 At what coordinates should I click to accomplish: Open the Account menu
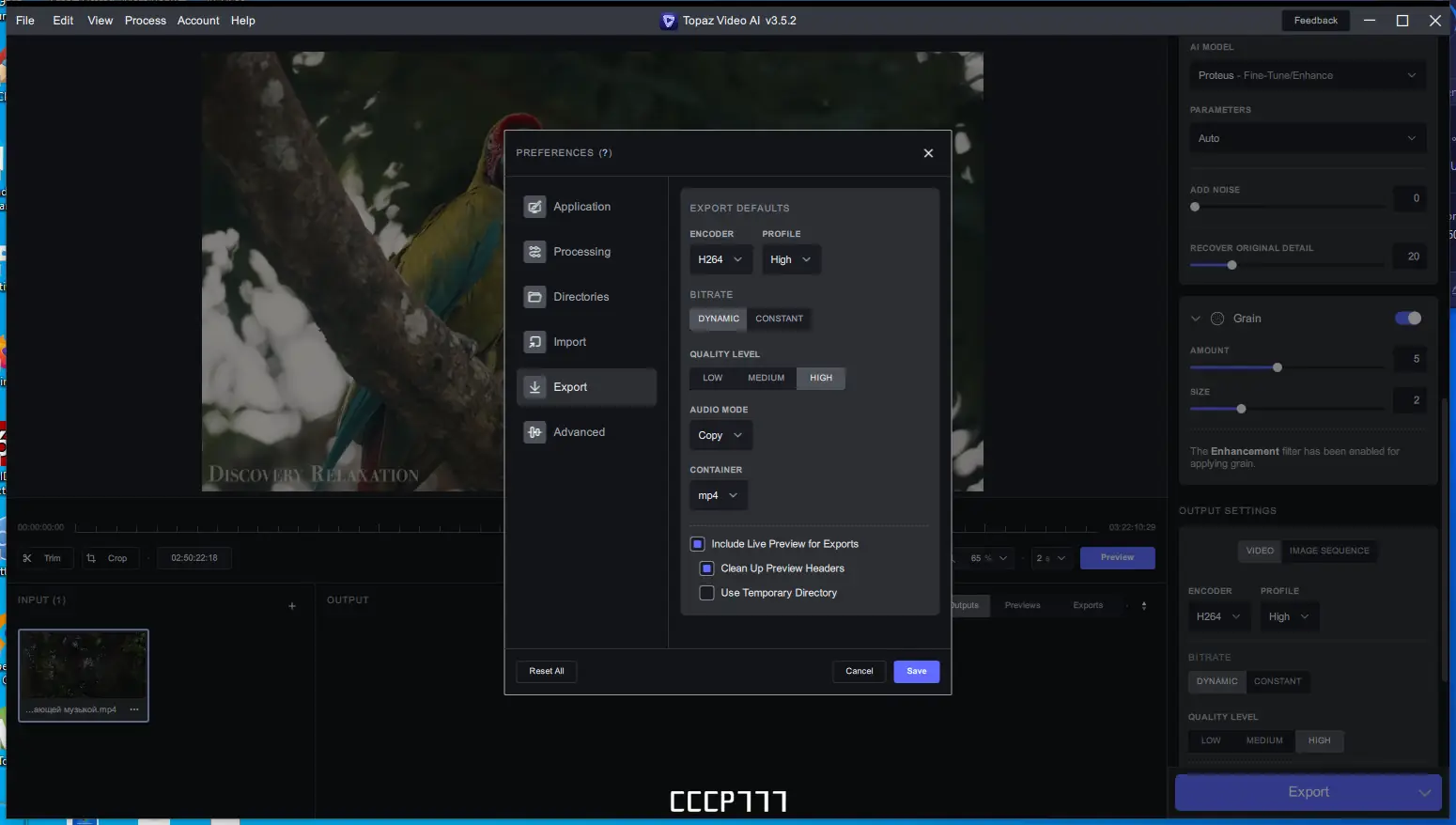pos(198,21)
